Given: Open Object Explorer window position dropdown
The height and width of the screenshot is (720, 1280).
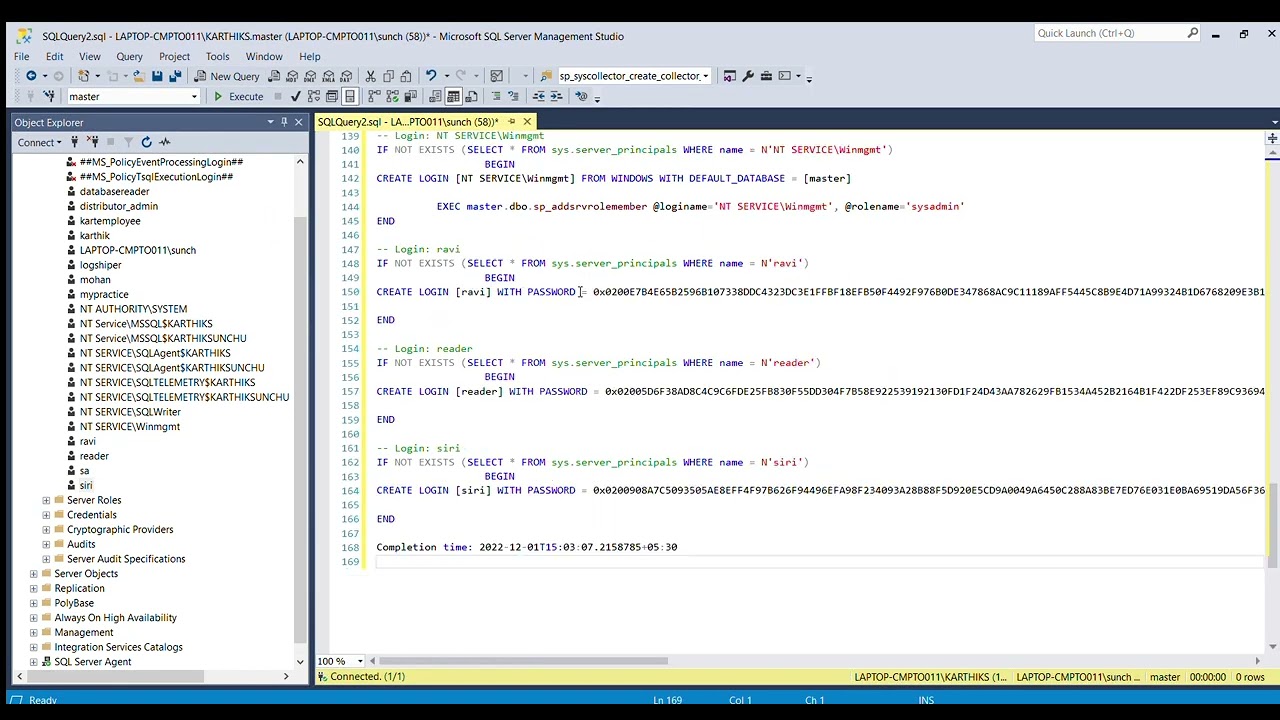Looking at the screenshot, I should [270, 122].
